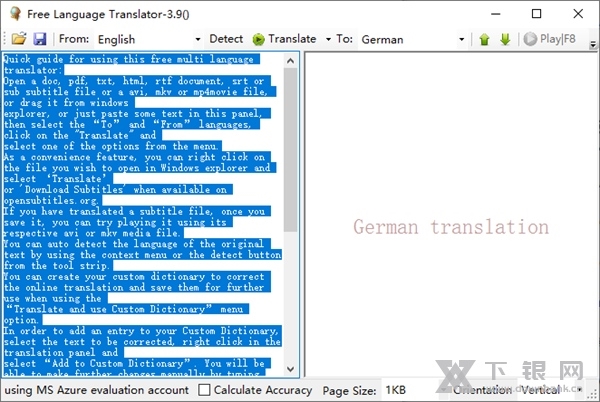Click the green down arrow icon
Image resolution: width=600 pixels, height=402 pixels.
504,40
